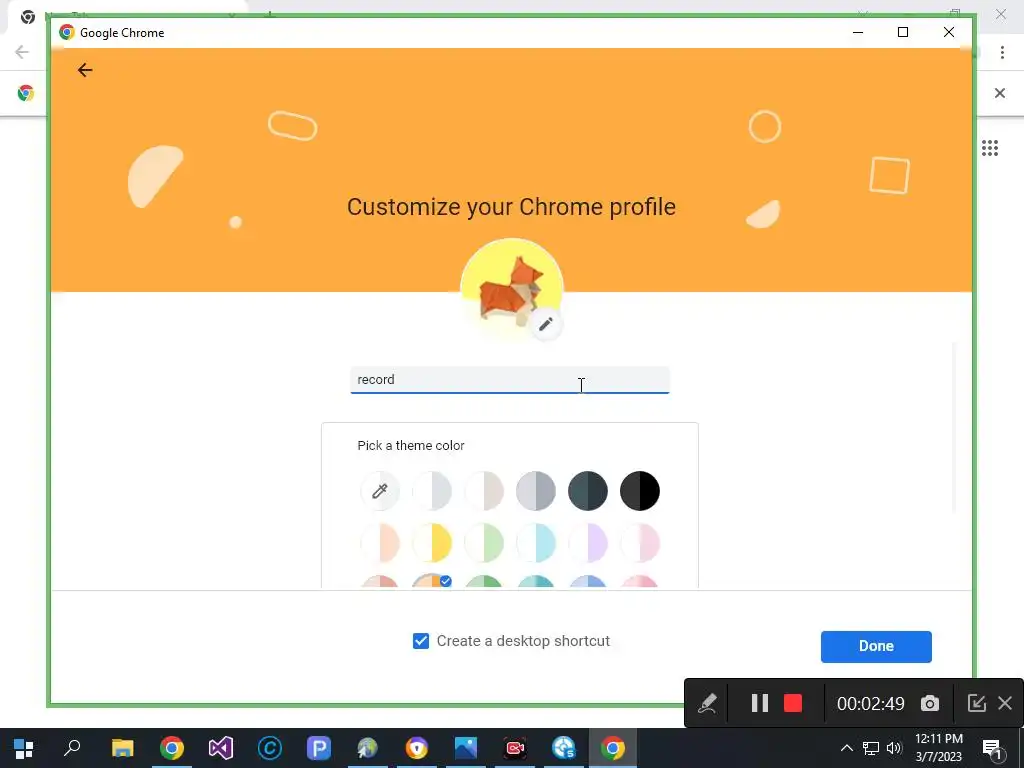Click the back arrow in background Chrome
This screenshot has height=768, width=1024.
[22, 52]
